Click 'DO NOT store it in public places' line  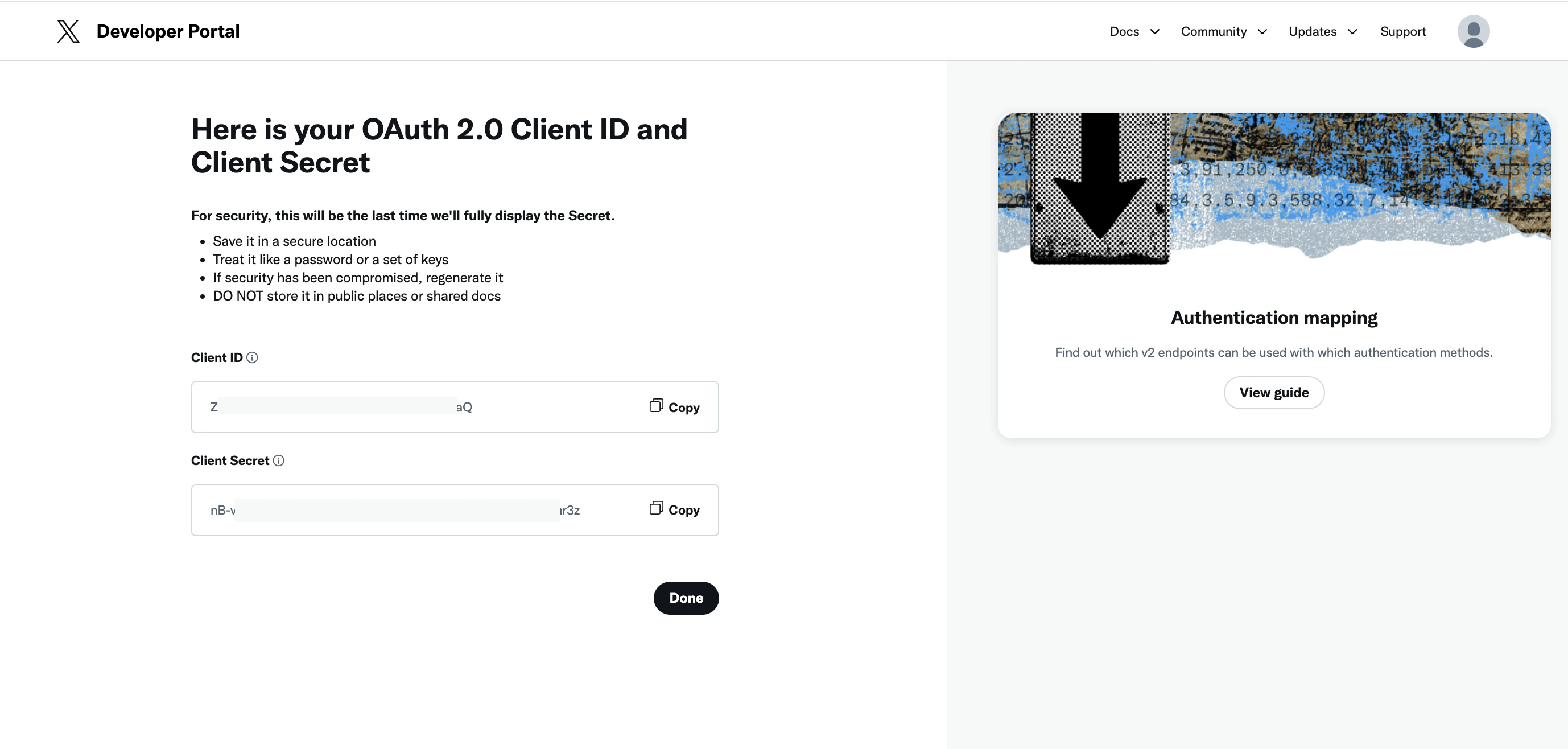[357, 296]
